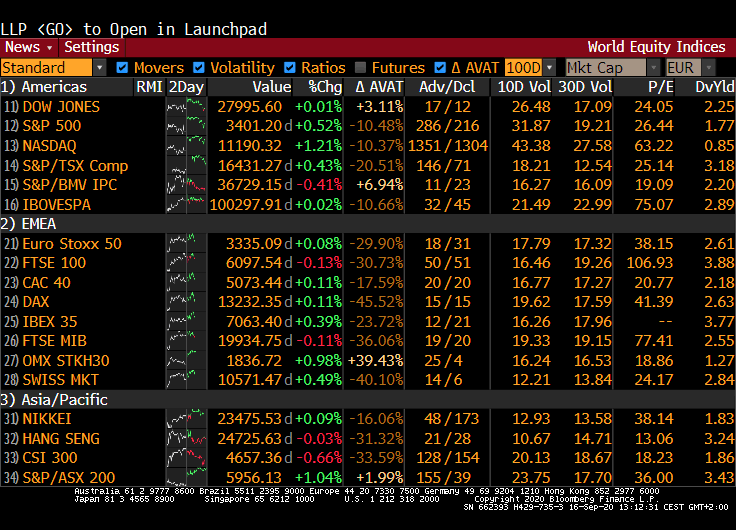Collapse the Asia/Pacific section header
This screenshot has width=736, height=530.
(x=368, y=399)
